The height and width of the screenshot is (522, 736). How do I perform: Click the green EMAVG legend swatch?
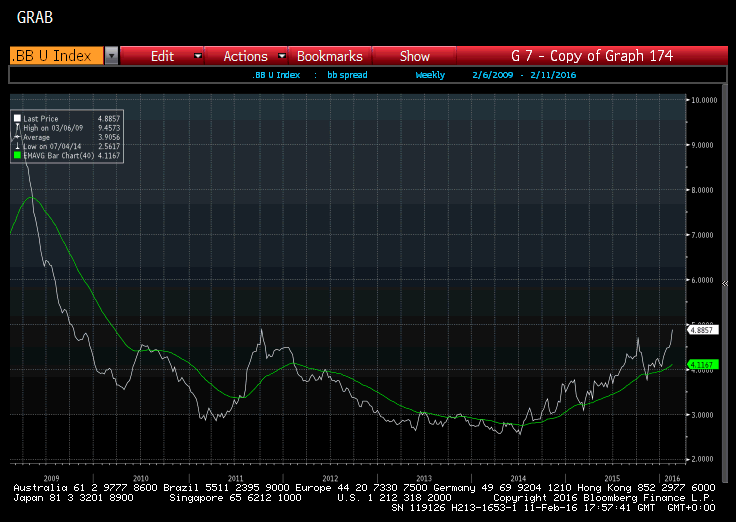click(16, 155)
